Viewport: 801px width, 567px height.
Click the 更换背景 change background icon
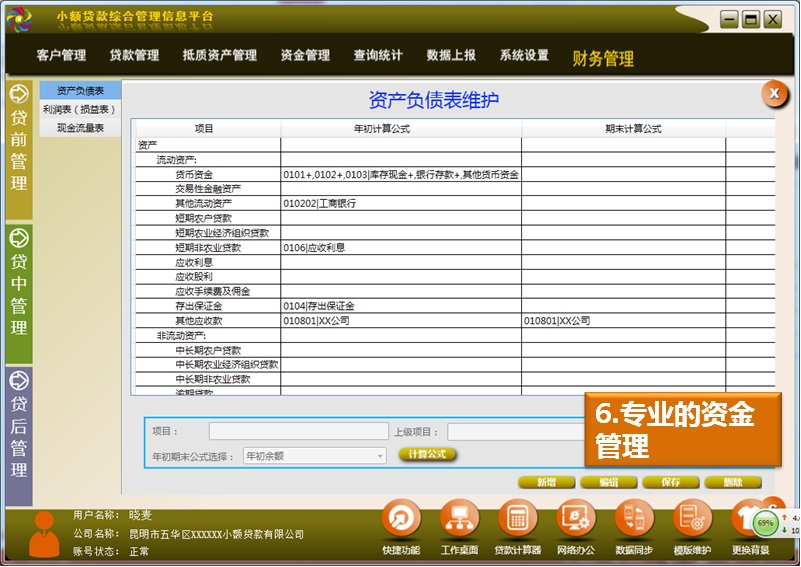click(748, 519)
